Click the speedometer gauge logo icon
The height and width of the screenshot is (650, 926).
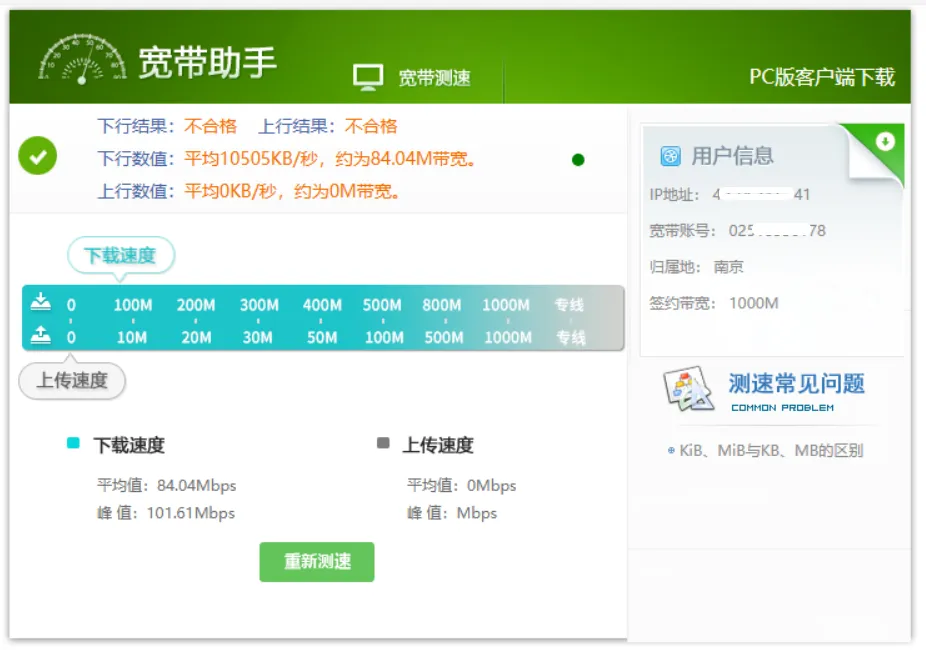82,59
